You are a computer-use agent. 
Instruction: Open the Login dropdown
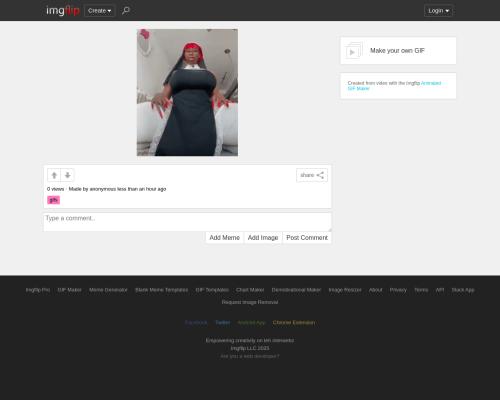(x=438, y=11)
